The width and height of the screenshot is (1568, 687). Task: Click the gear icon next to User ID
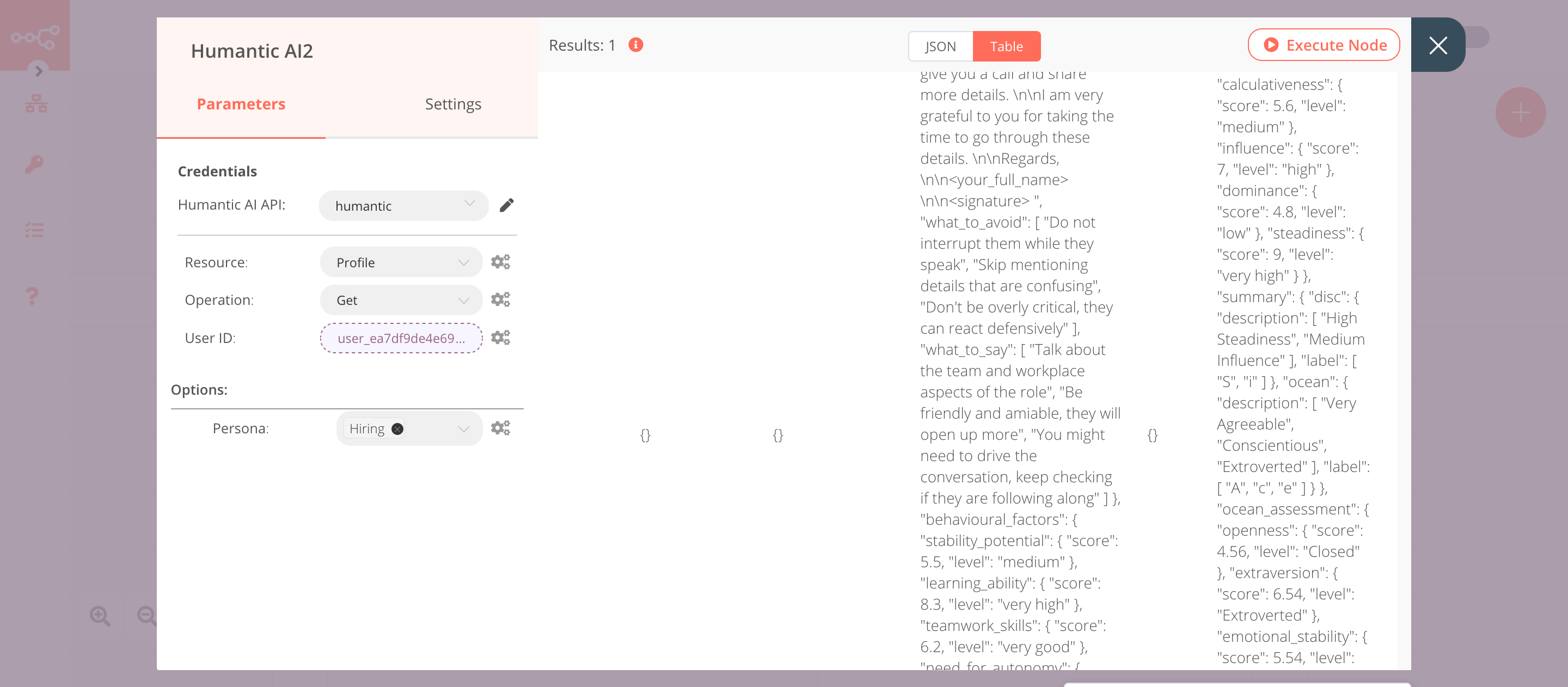pyautogui.click(x=502, y=338)
